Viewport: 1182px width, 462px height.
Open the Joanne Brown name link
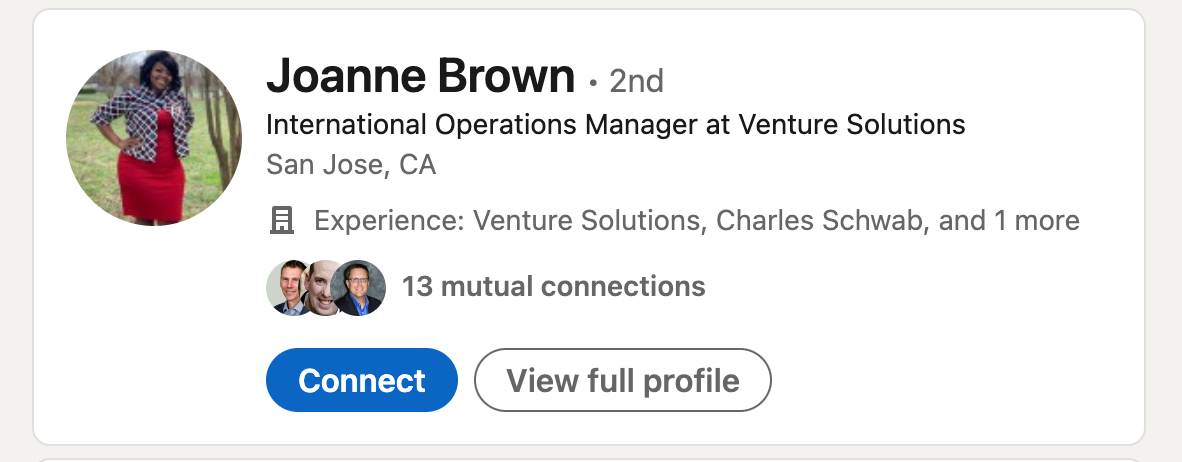point(421,77)
